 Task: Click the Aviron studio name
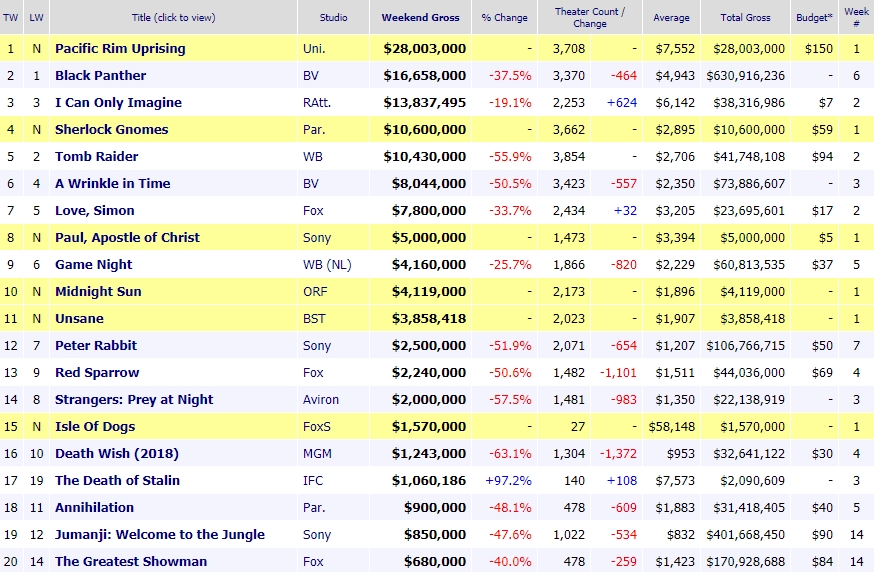pos(321,400)
